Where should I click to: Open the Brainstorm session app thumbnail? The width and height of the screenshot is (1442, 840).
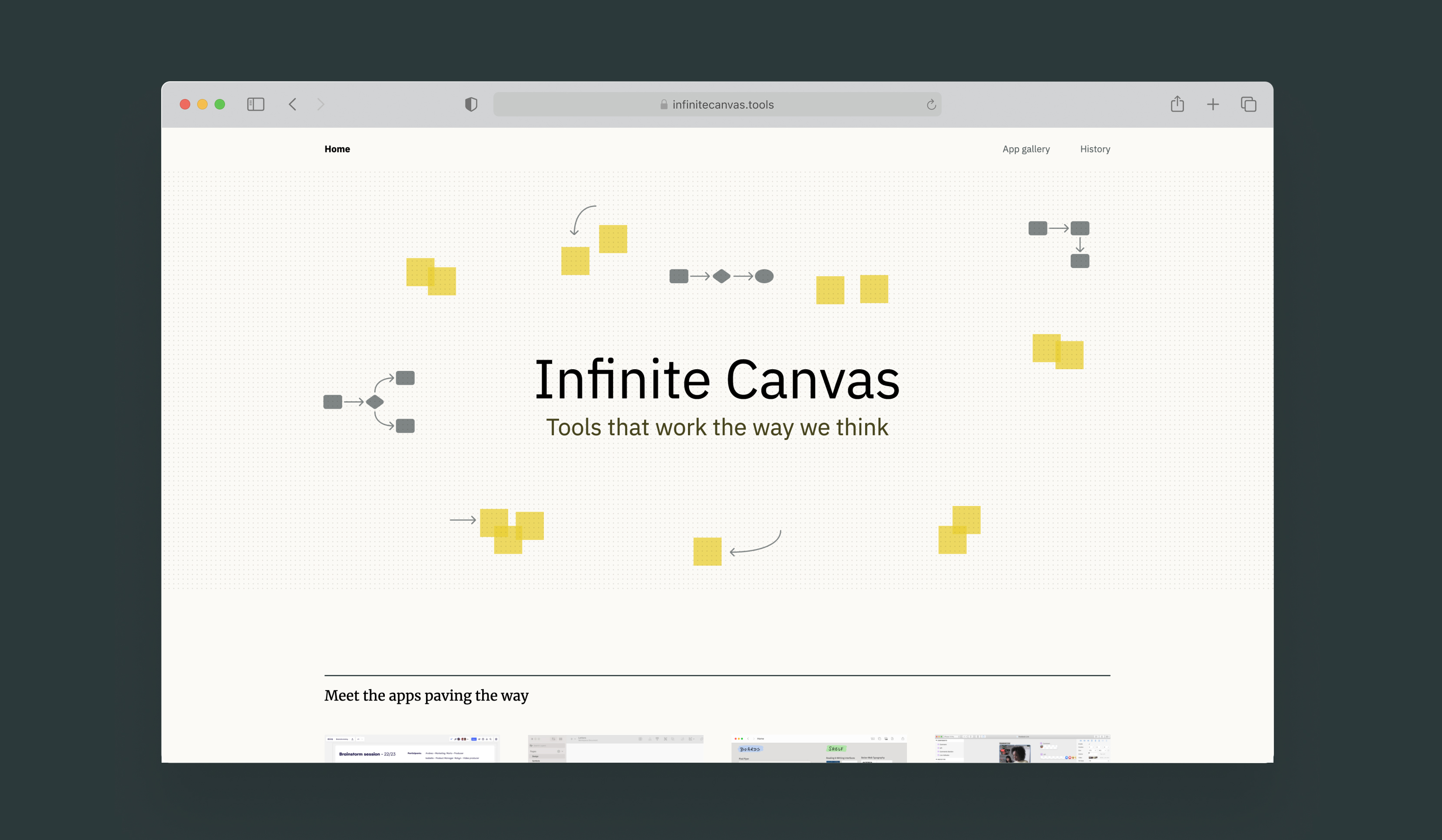tap(412, 748)
